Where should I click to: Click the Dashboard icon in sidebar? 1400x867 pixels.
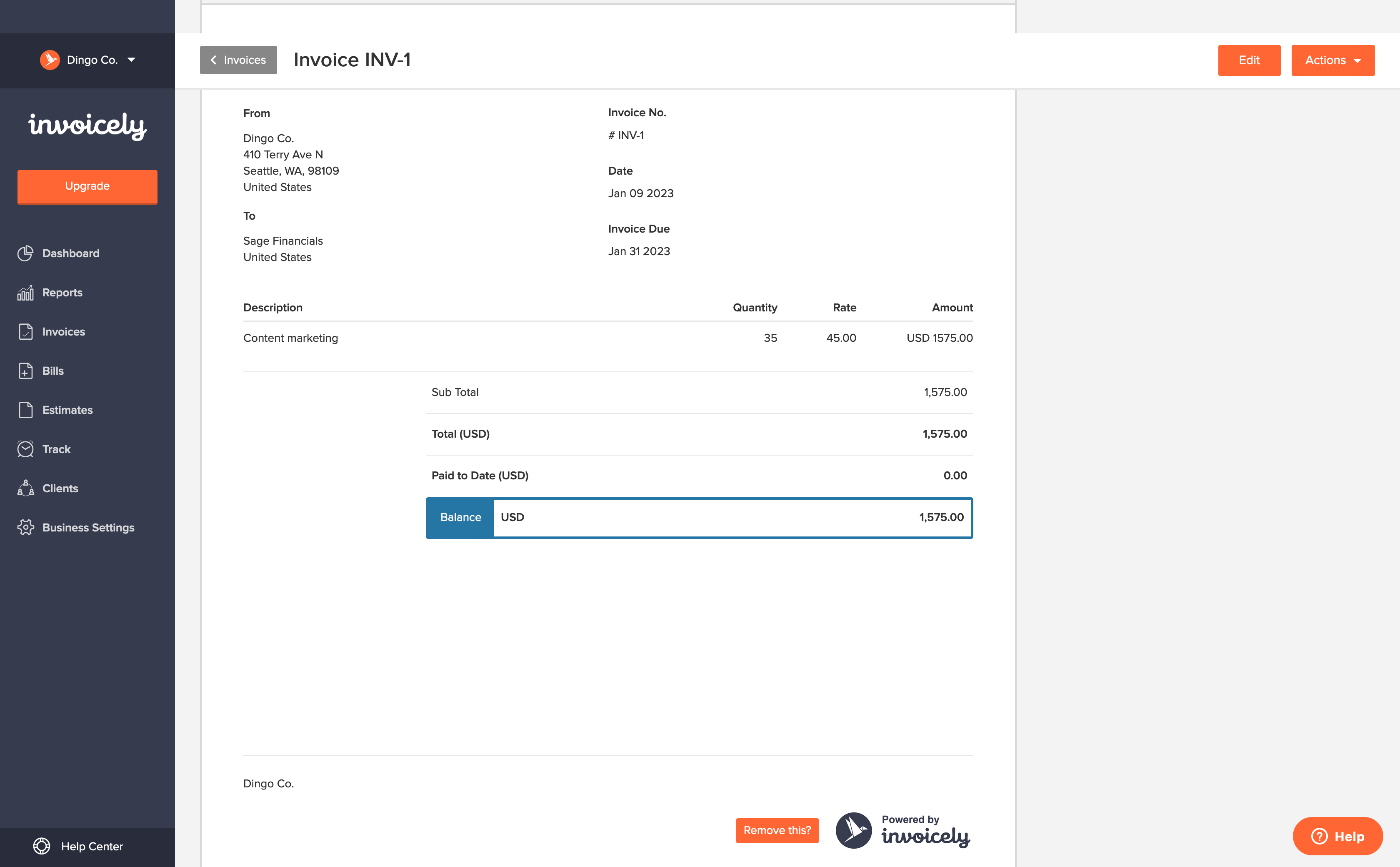click(27, 253)
